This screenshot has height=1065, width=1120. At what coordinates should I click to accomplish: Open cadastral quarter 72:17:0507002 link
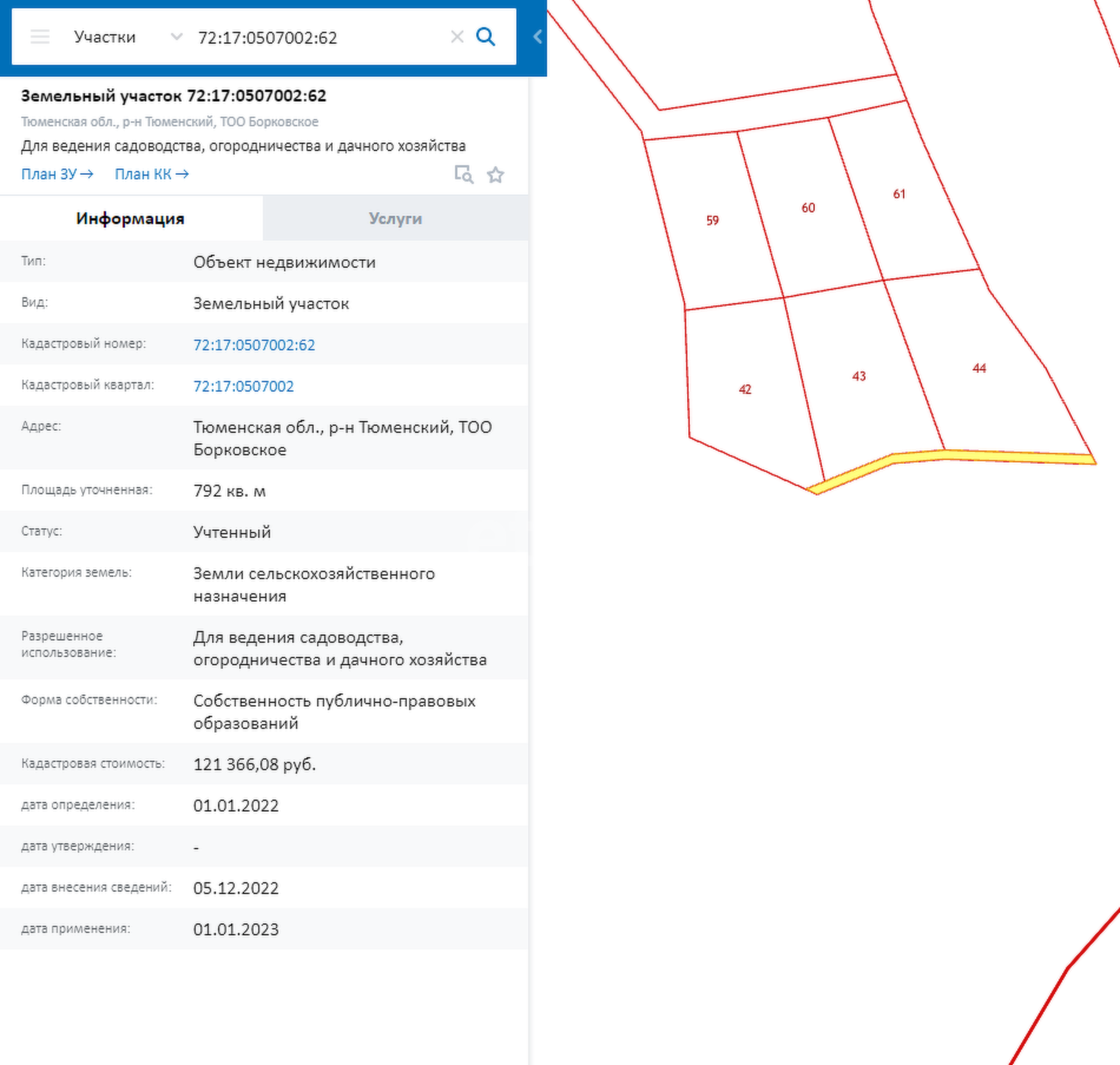244,386
